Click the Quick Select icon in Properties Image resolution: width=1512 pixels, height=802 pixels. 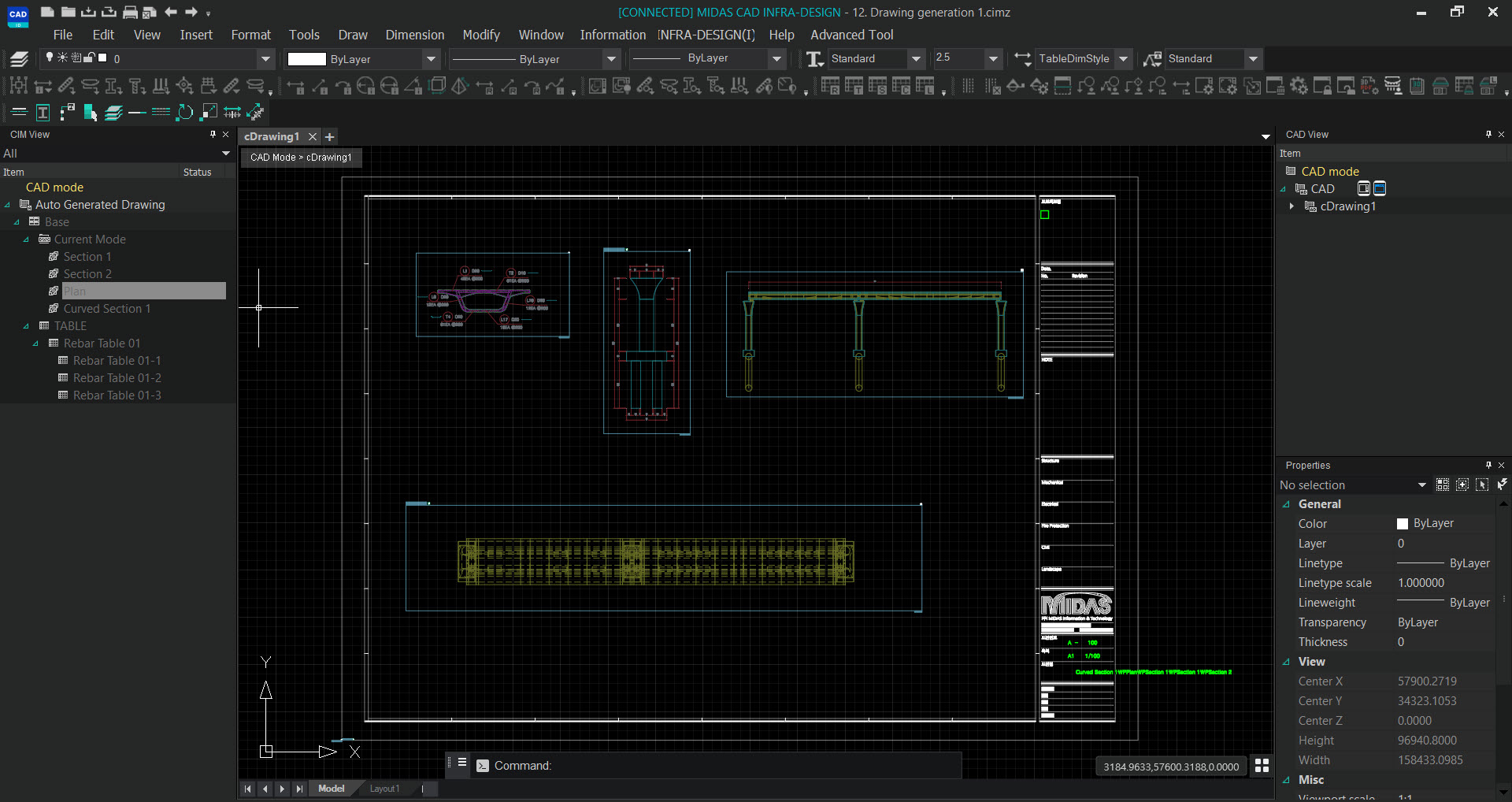[1502, 485]
